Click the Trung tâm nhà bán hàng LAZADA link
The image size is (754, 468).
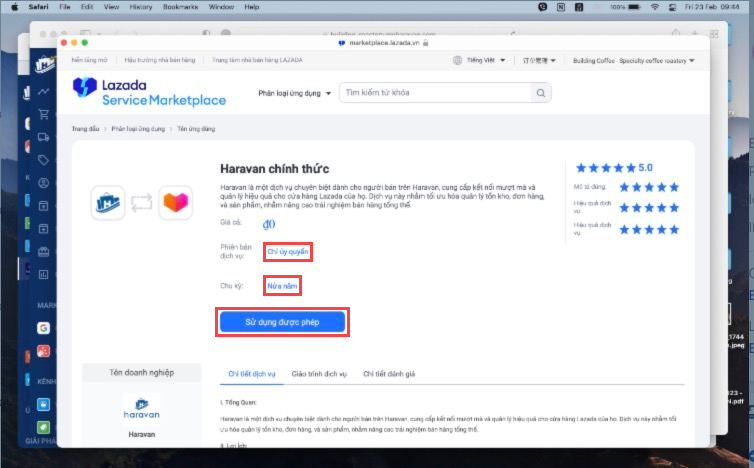pyautogui.click(x=257, y=60)
